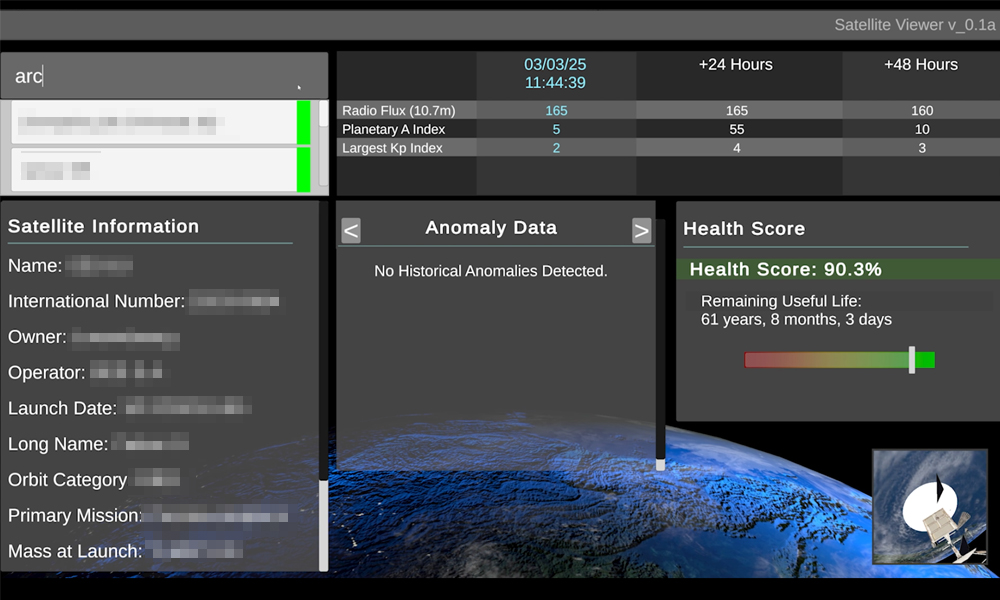
Task: Click the 'Satellite Information' heading
Action: click(103, 226)
